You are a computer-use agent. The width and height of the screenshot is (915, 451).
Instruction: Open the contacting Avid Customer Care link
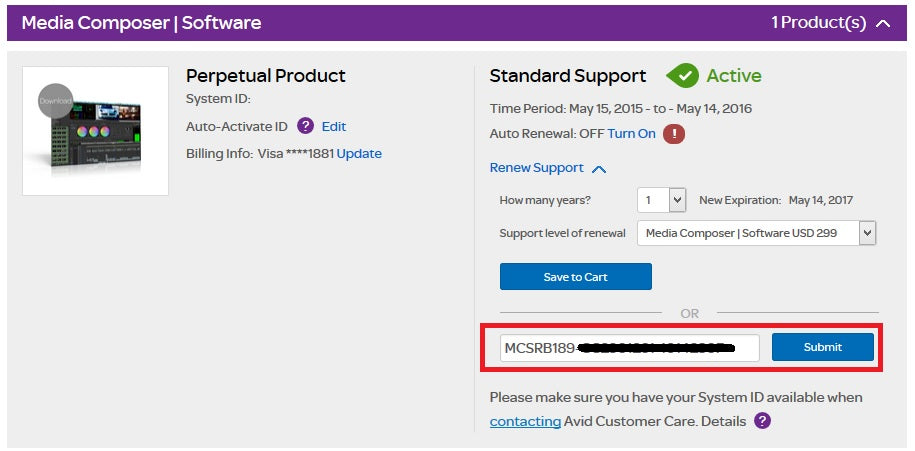(525, 421)
